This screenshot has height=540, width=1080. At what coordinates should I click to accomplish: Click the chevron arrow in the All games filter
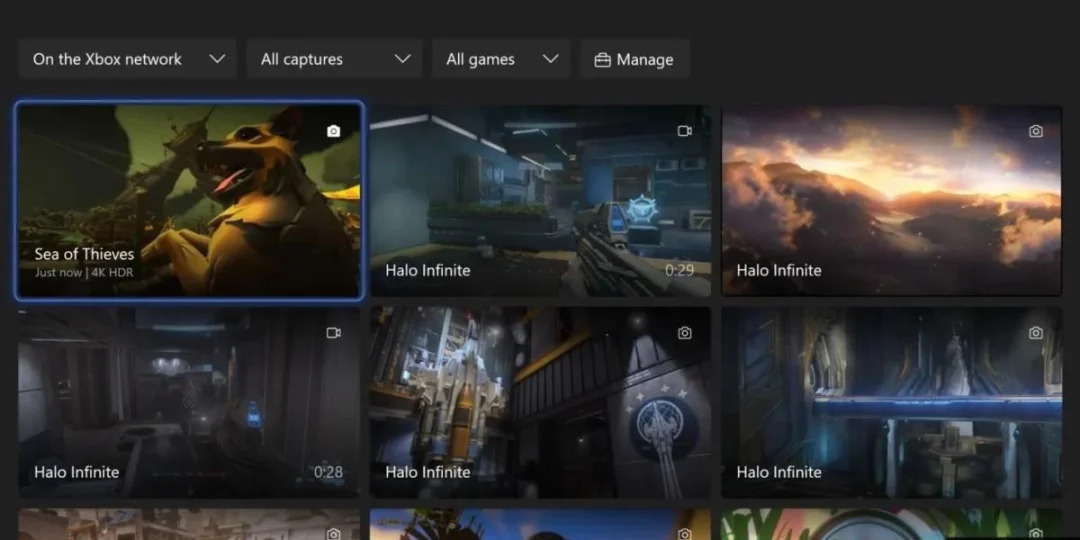550,59
